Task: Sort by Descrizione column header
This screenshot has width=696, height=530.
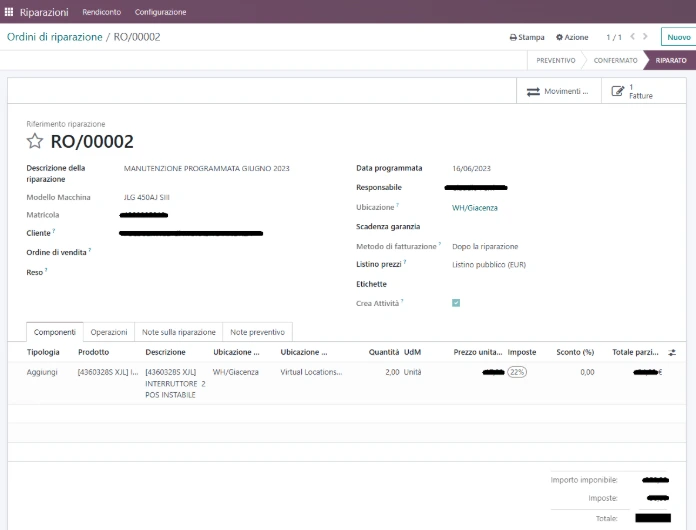Action: tap(166, 352)
